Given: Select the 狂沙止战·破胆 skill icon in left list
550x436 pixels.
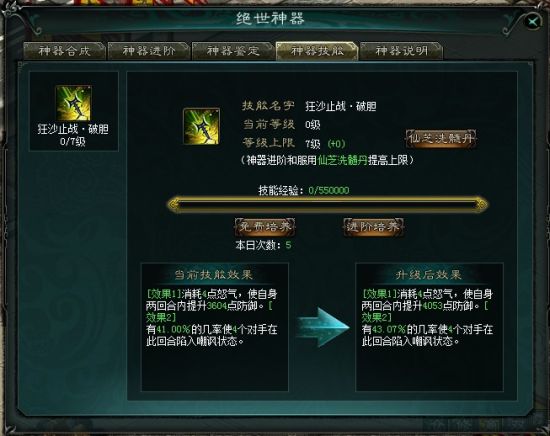Looking at the screenshot, I should pyautogui.click(x=74, y=103).
